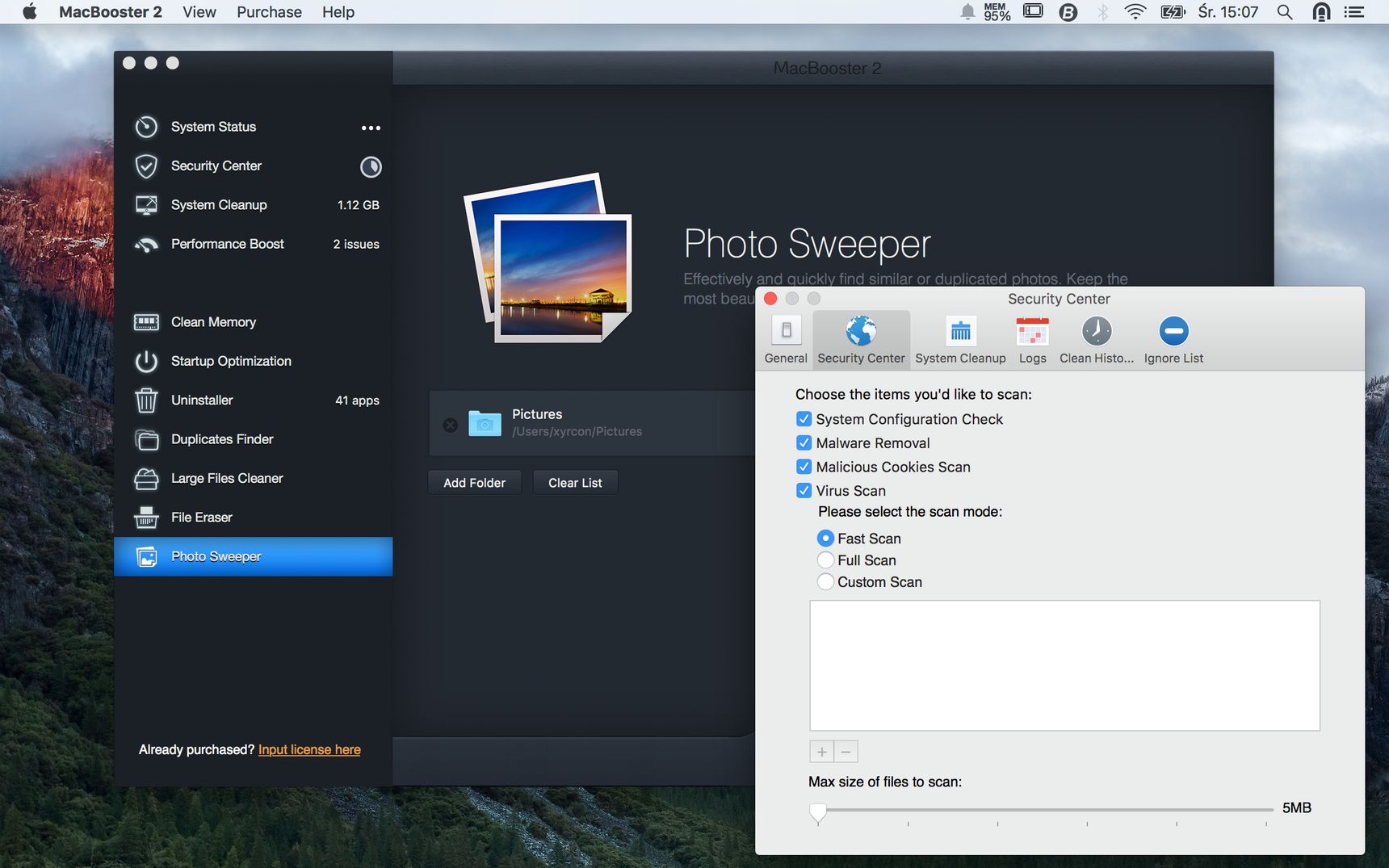
Task: Click the Duplicates Finder folder icon
Action: 146,439
